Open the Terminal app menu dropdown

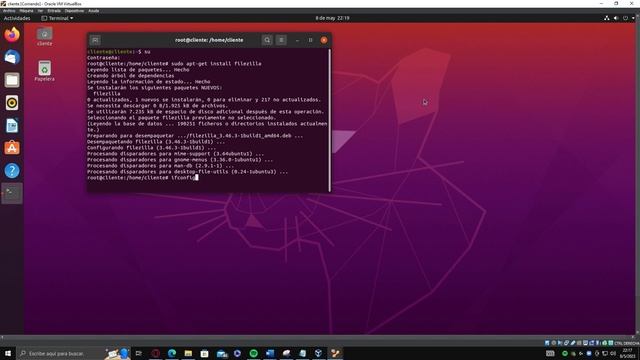pyautogui.click(x=58, y=18)
